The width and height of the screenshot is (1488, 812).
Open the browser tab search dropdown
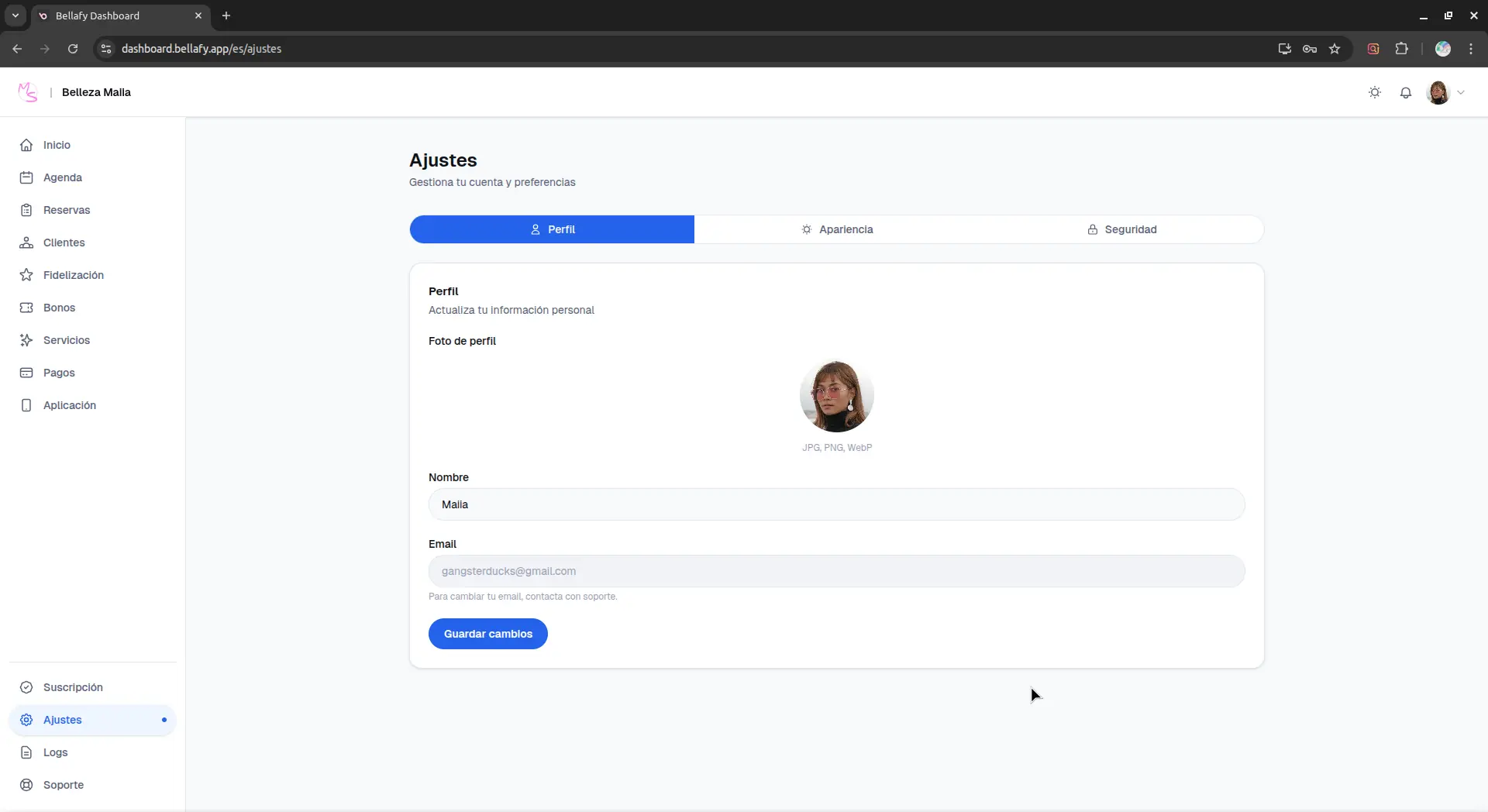click(15, 15)
